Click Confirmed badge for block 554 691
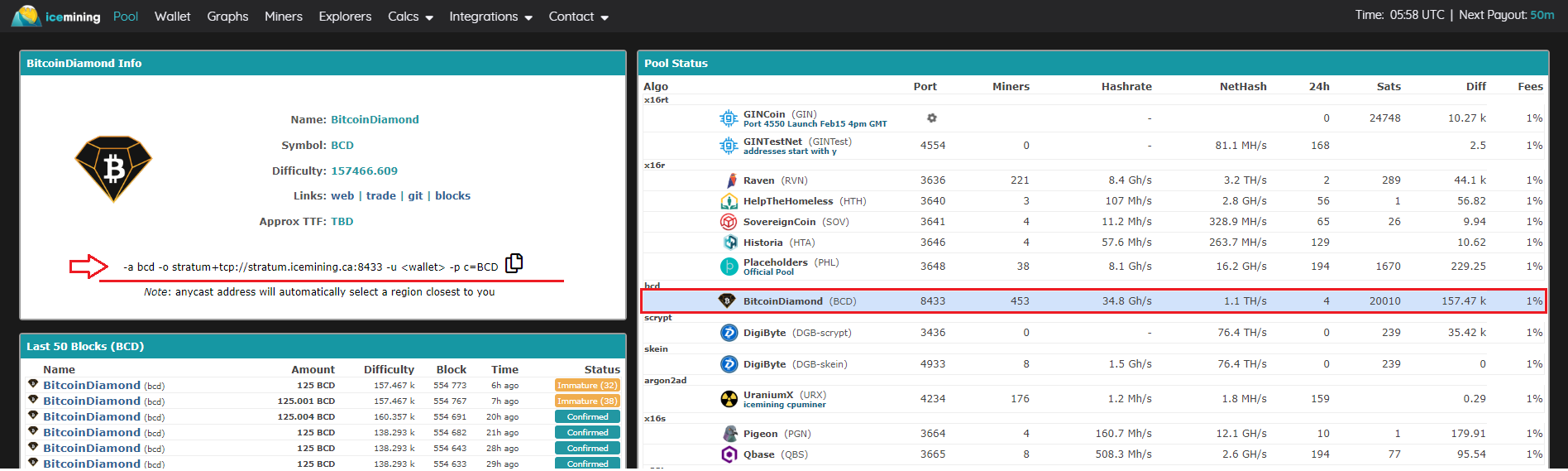 coord(587,416)
